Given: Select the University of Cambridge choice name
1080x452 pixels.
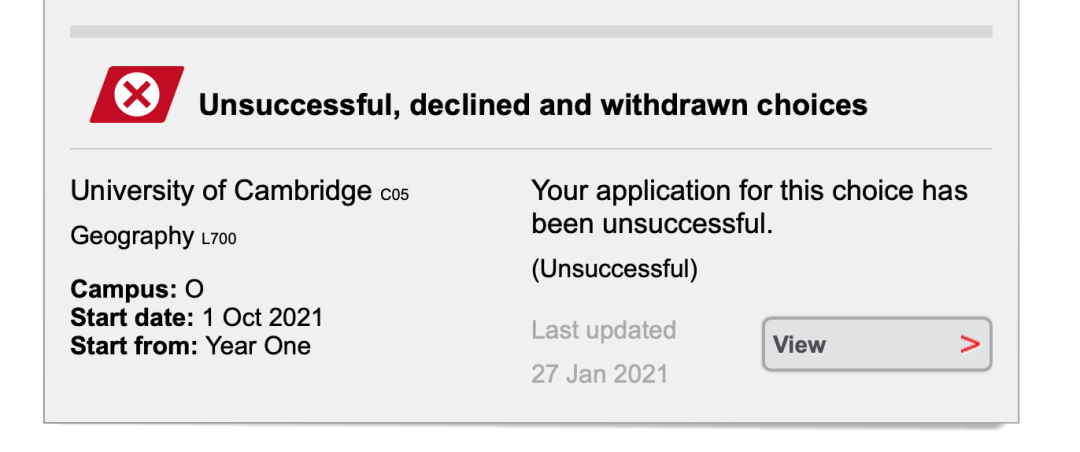Looking at the screenshot, I should [221, 190].
